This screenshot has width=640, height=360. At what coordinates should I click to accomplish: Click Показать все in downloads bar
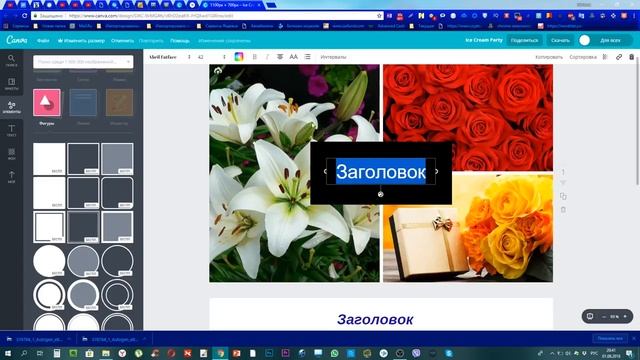tap(610, 338)
